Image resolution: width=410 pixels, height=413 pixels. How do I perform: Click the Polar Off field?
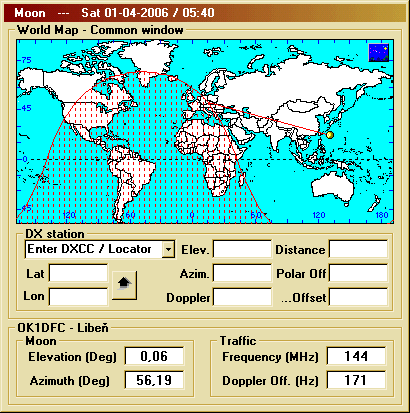point(358,273)
